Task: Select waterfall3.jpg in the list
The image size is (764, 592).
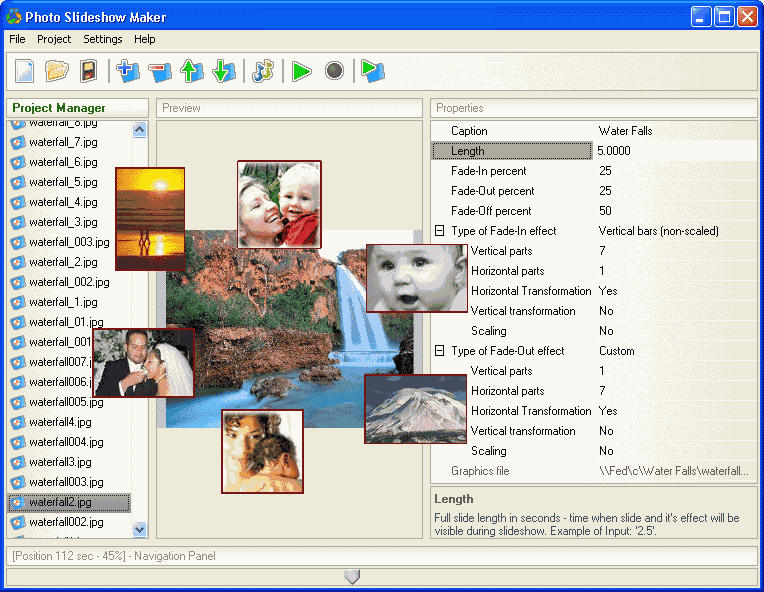Action: pos(60,462)
